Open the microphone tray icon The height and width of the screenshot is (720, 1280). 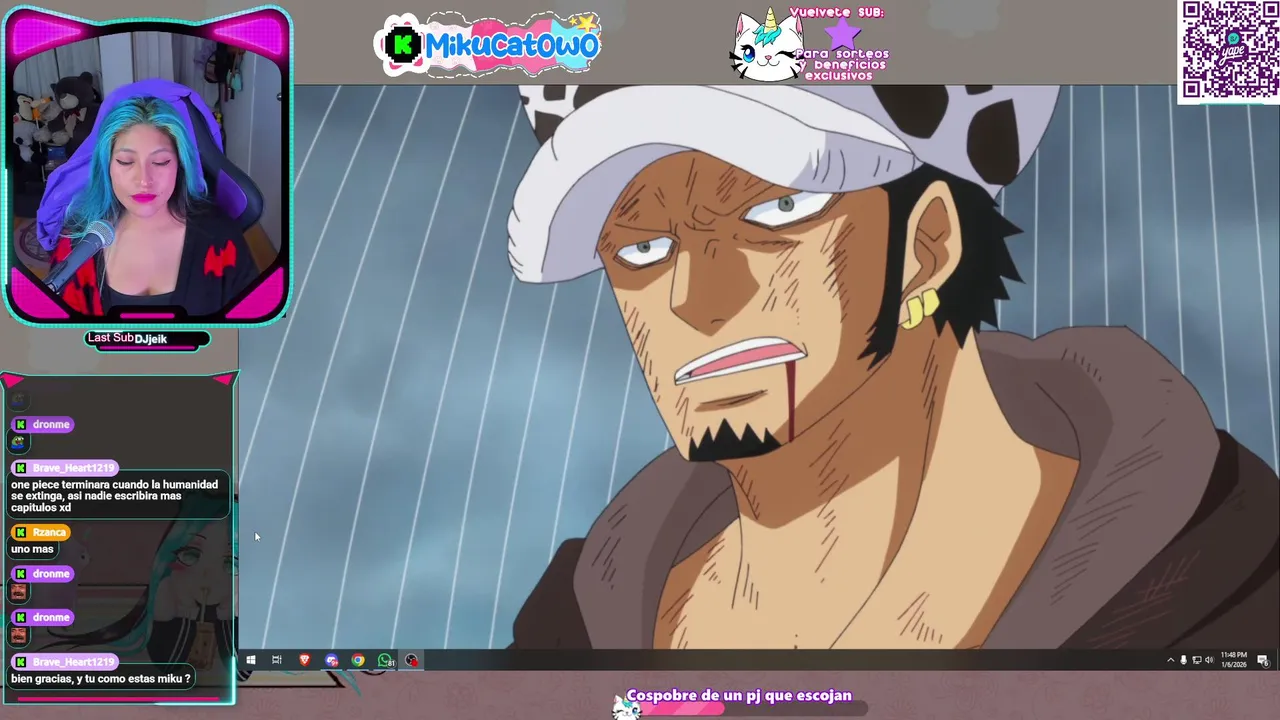pos(1183,660)
